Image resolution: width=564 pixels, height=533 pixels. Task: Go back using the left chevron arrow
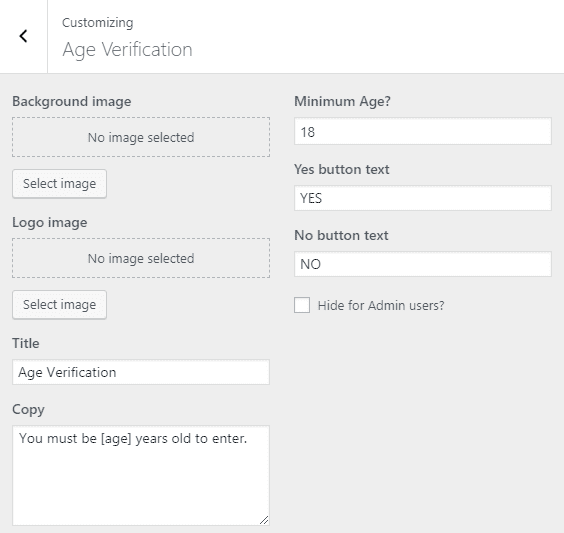(x=23, y=36)
